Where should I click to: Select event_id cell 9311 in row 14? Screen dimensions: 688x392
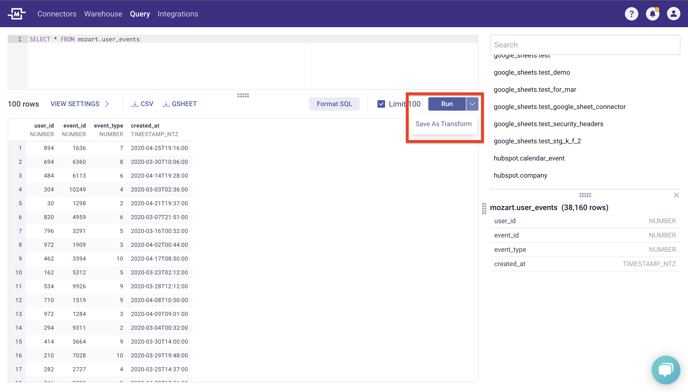tap(79, 328)
